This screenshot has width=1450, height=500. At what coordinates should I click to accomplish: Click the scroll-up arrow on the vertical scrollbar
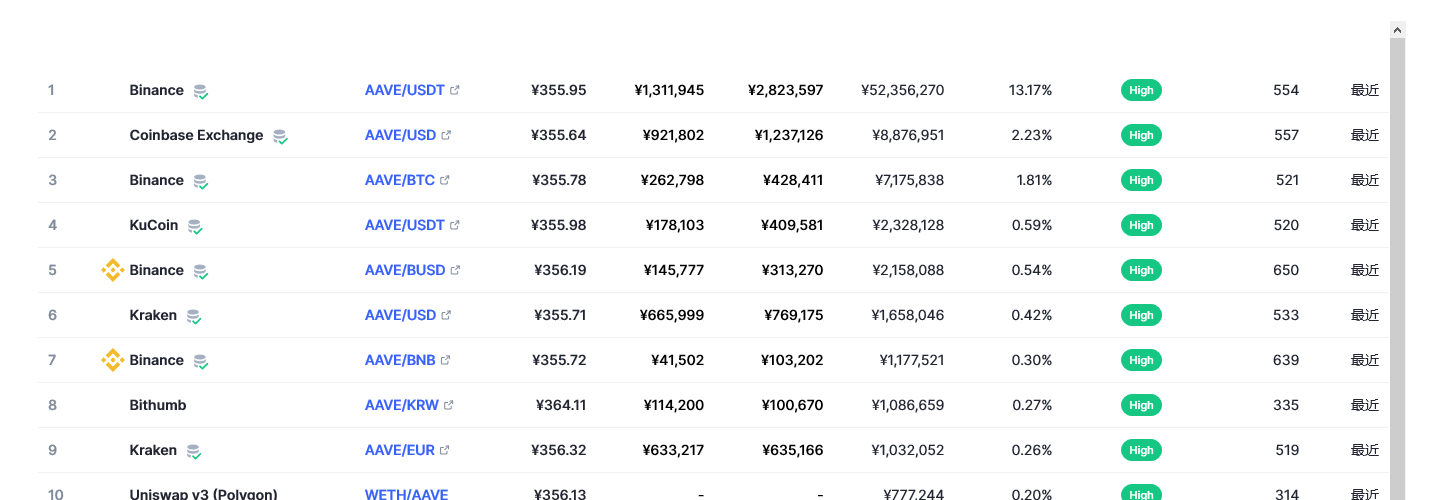[1398, 31]
